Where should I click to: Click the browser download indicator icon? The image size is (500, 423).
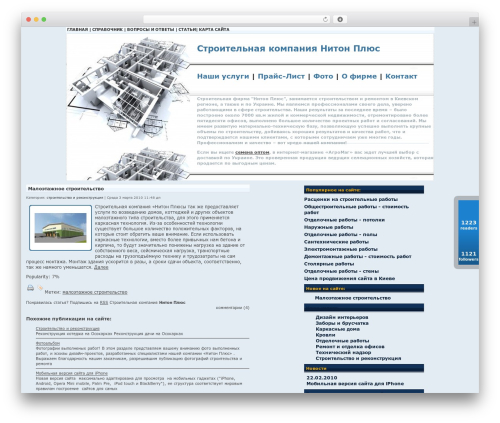pyautogui.click(x=340, y=19)
